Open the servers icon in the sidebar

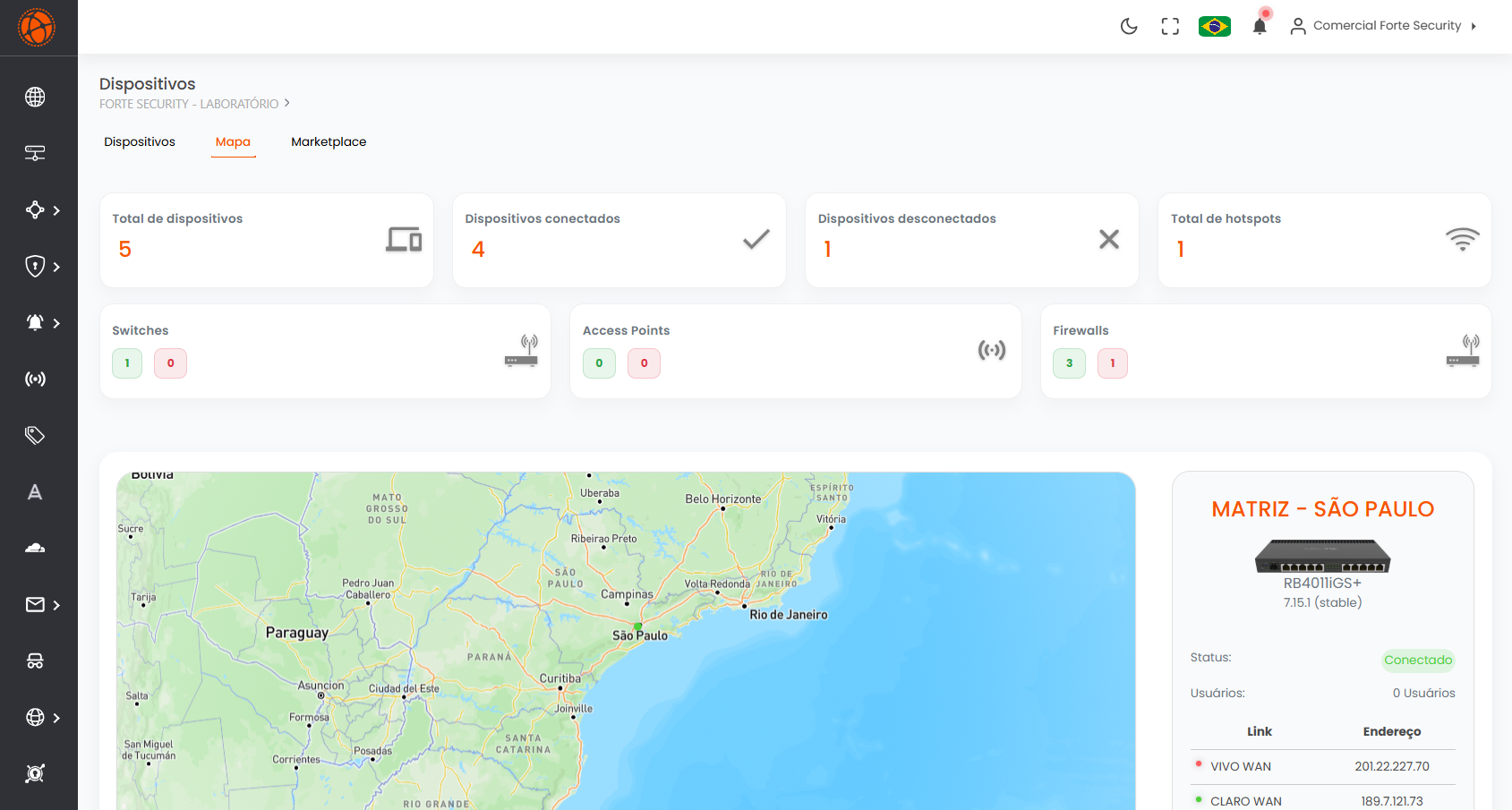point(35,153)
